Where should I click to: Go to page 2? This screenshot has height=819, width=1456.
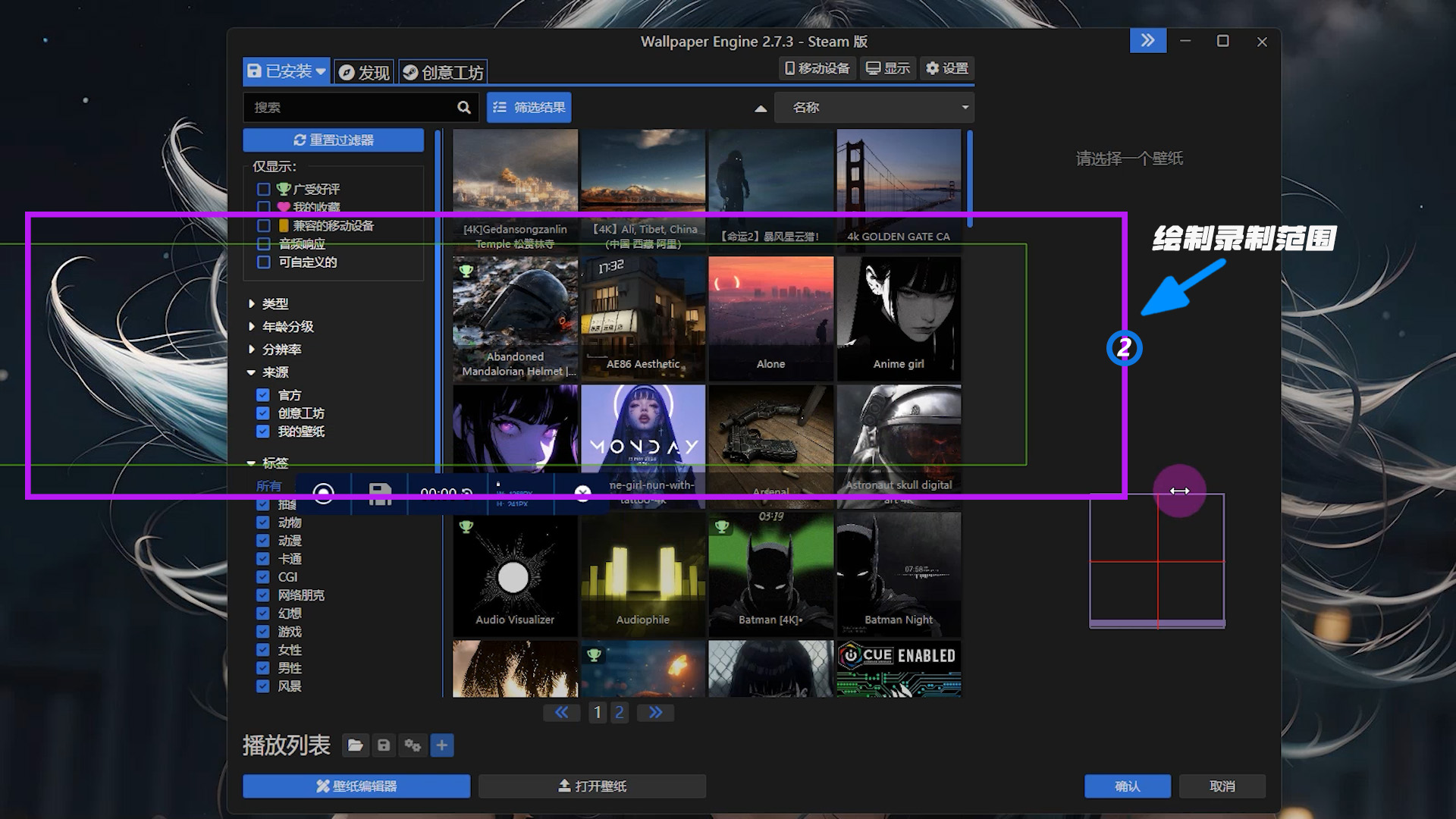620,712
